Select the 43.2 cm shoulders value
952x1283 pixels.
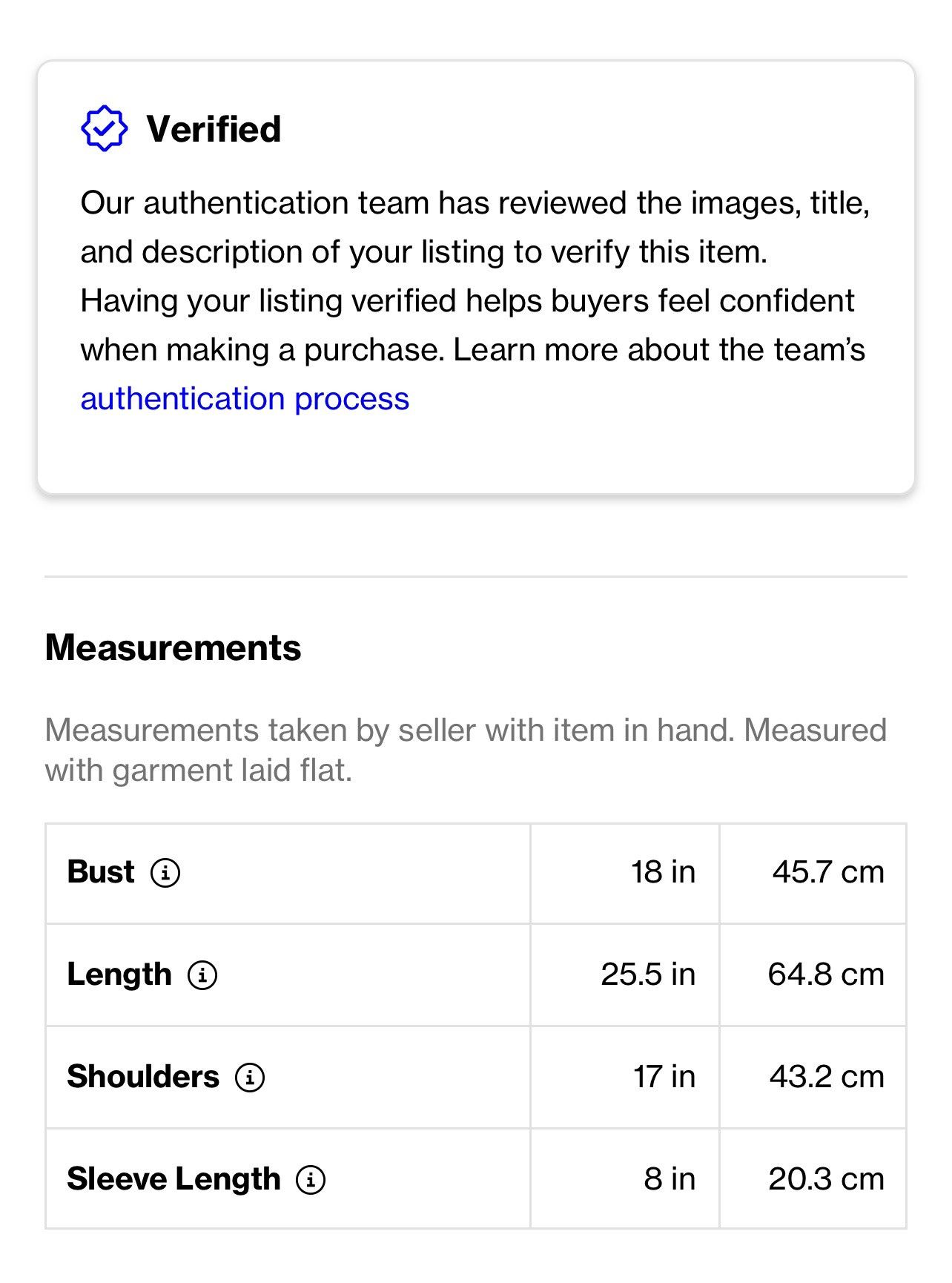pos(827,1077)
